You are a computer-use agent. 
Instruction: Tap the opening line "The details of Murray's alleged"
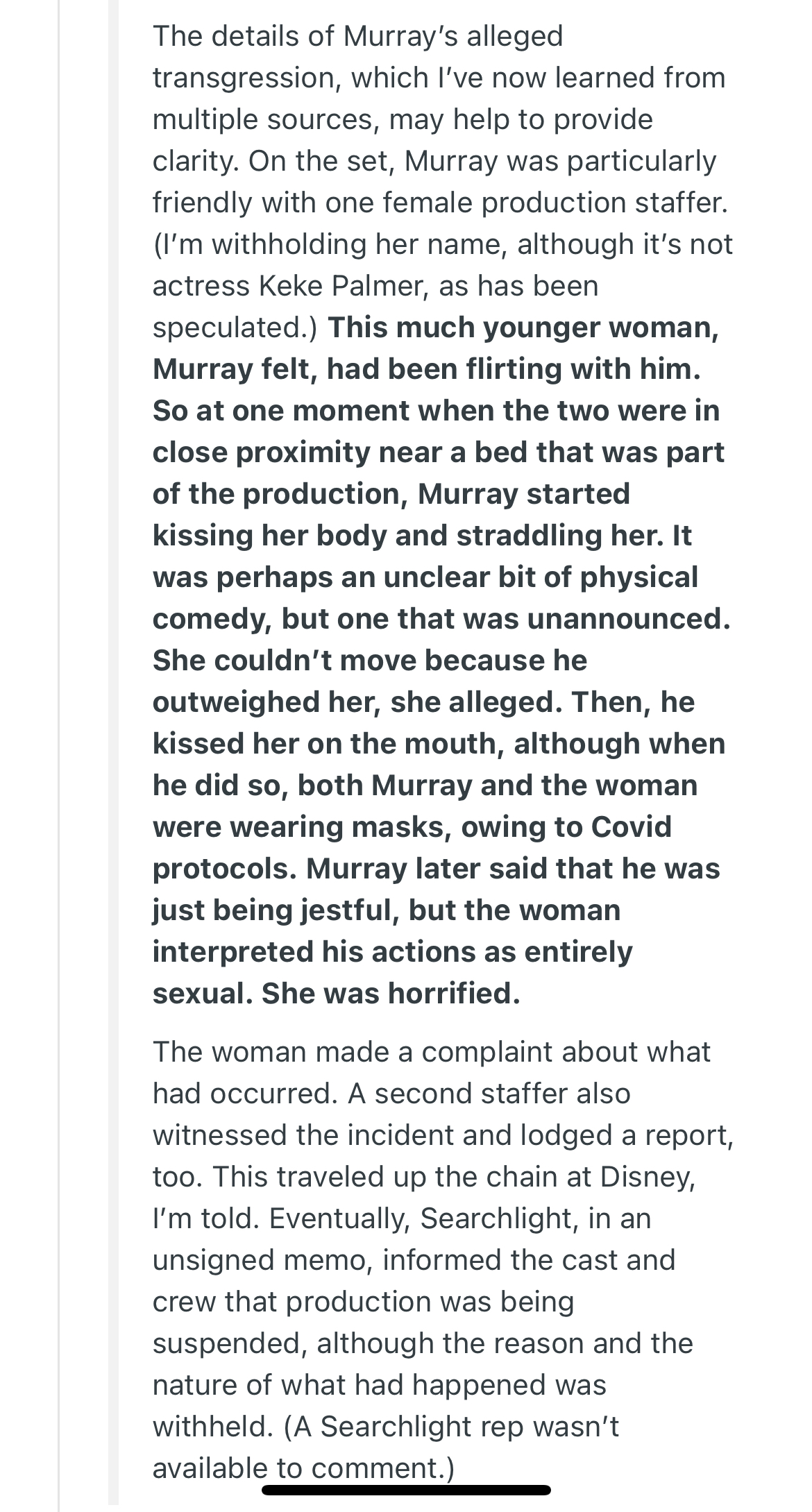point(357,36)
